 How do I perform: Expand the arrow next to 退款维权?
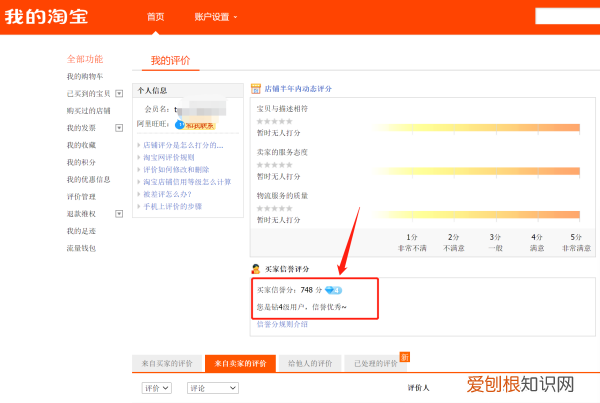119,214
